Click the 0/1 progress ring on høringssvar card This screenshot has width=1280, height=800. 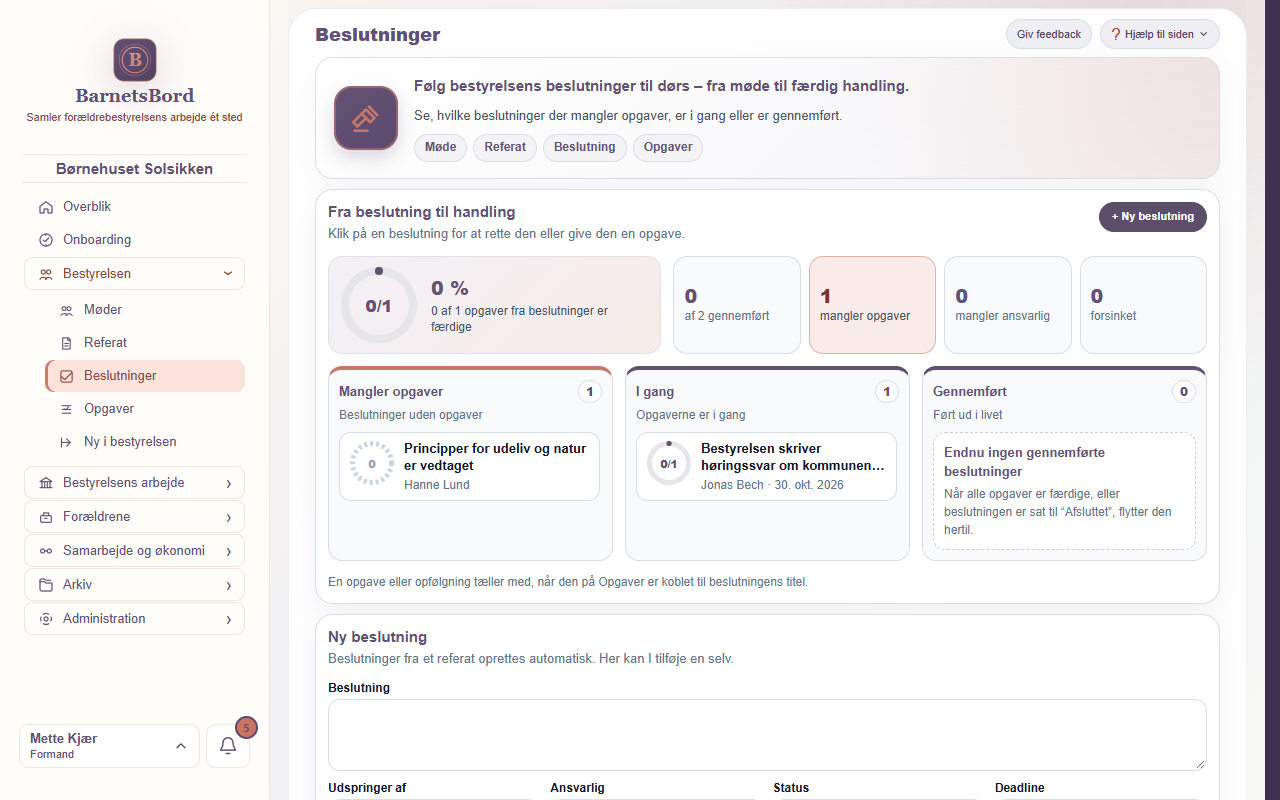pos(669,464)
